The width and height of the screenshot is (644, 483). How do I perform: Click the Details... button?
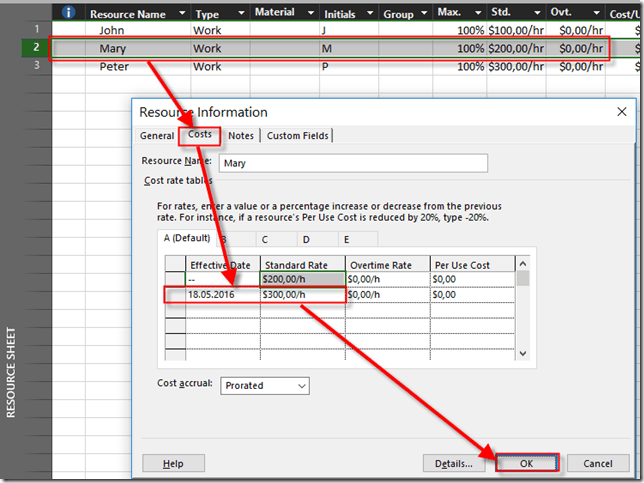tap(454, 463)
